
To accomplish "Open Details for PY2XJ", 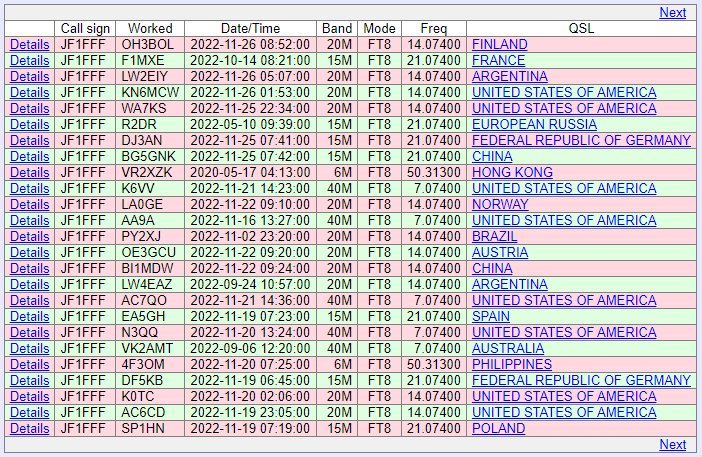I will [x=30, y=236].
